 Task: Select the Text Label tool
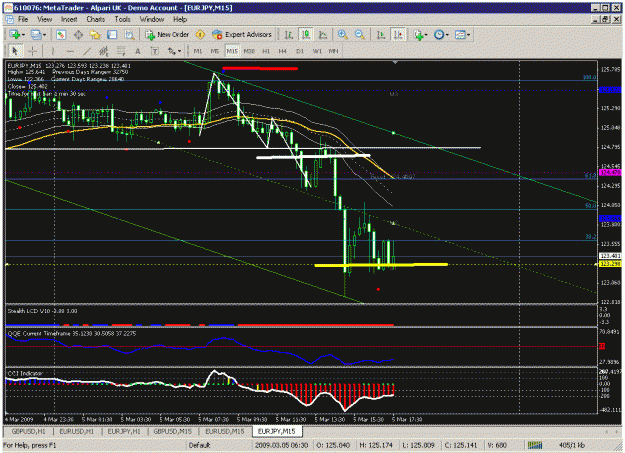click(155, 51)
